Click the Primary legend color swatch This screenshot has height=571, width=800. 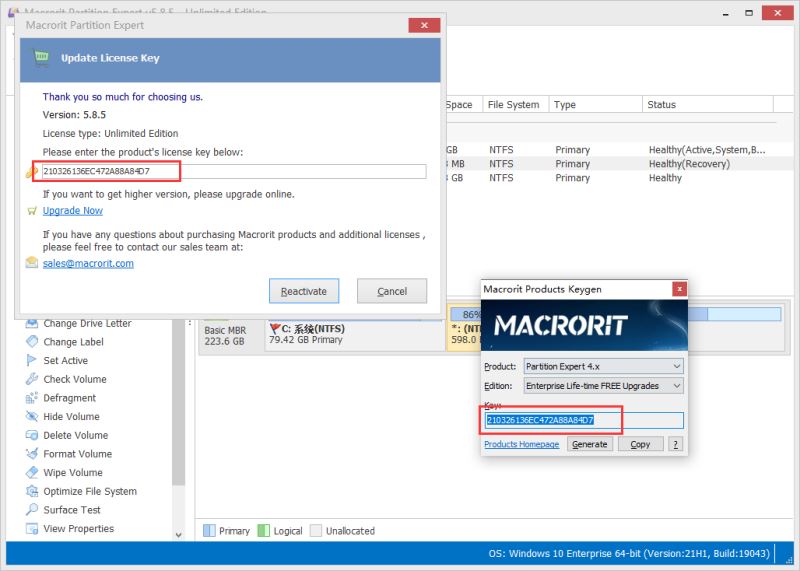209,531
